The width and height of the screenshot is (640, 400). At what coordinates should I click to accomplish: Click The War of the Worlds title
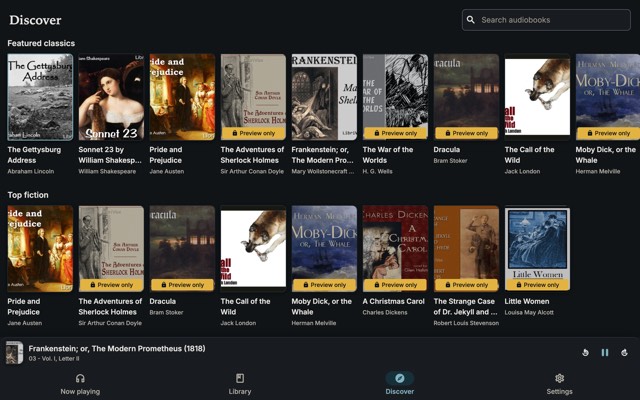pyautogui.click(x=388, y=155)
